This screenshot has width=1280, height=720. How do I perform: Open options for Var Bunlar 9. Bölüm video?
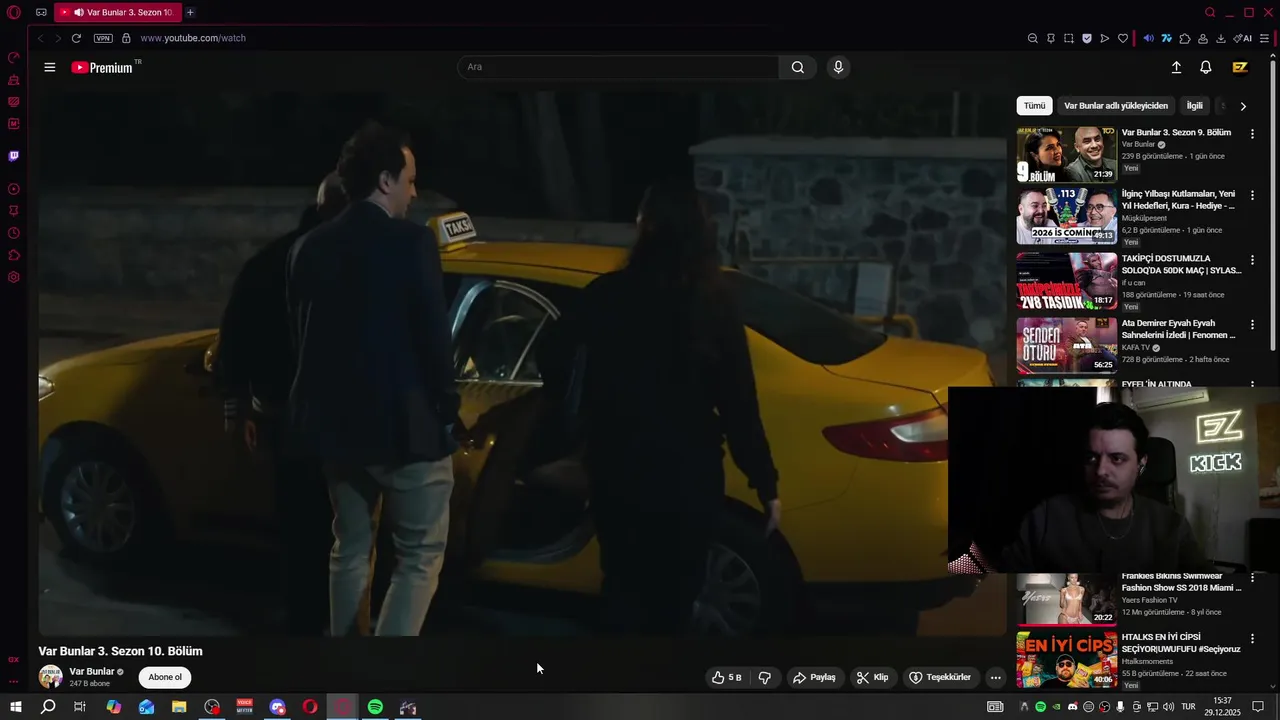coord(1252,134)
